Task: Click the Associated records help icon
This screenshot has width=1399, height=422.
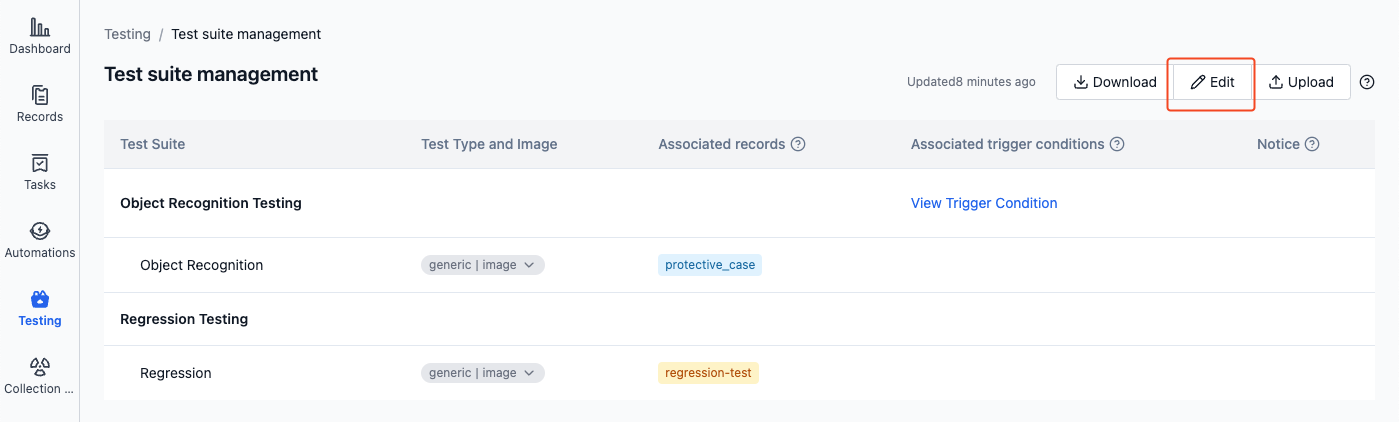Action: (x=798, y=144)
